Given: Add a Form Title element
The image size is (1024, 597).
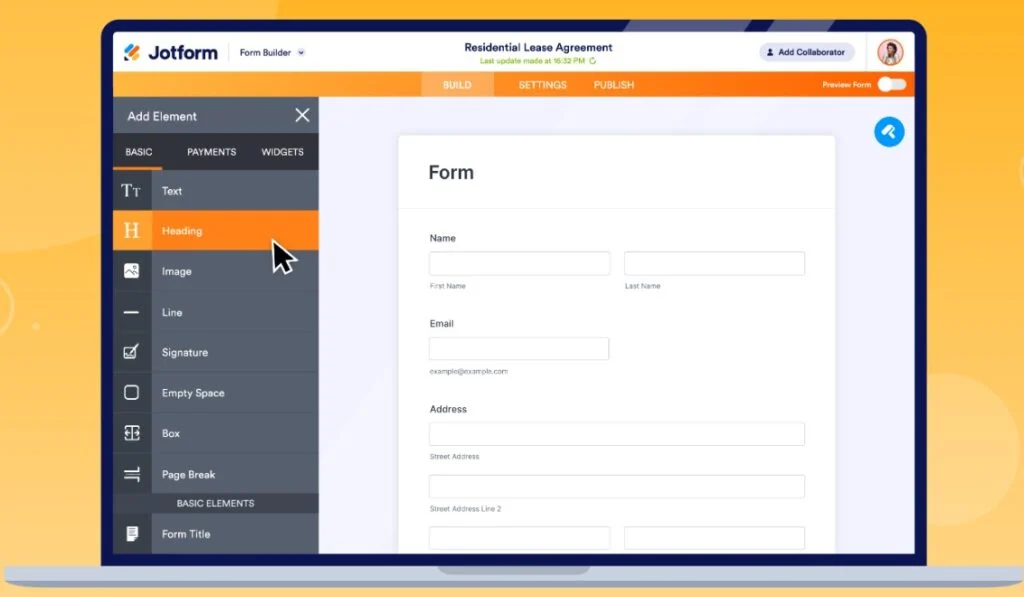Looking at the screenshot, I should click(x=131, y=533).
